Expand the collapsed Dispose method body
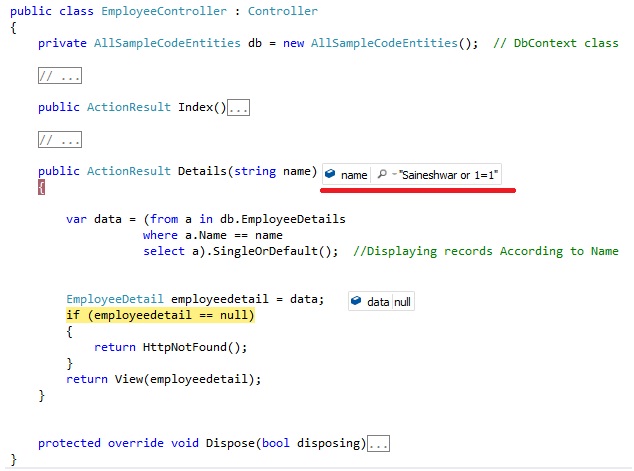Screen dimensions: 634x471 point(378,444)
